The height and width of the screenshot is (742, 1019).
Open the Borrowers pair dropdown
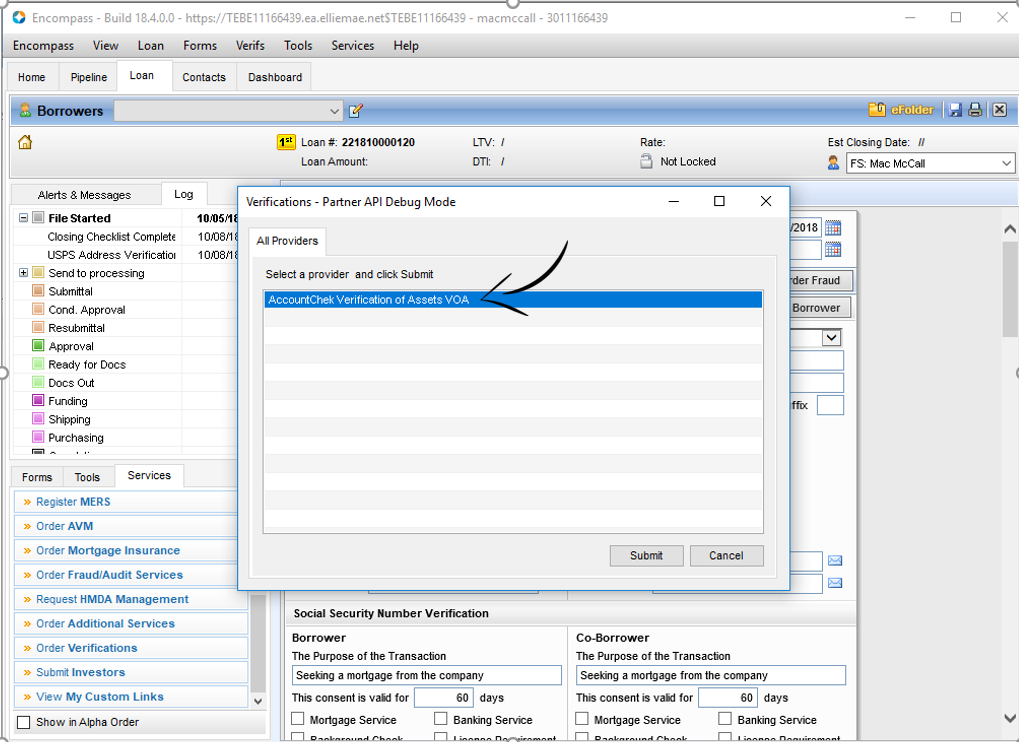[x=334, y=111]
